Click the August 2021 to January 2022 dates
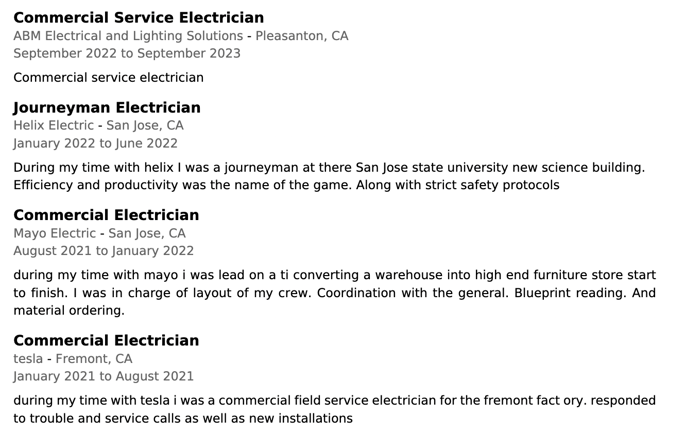The height and width of the screenshot is (436, 685). (x=104, y=251)
